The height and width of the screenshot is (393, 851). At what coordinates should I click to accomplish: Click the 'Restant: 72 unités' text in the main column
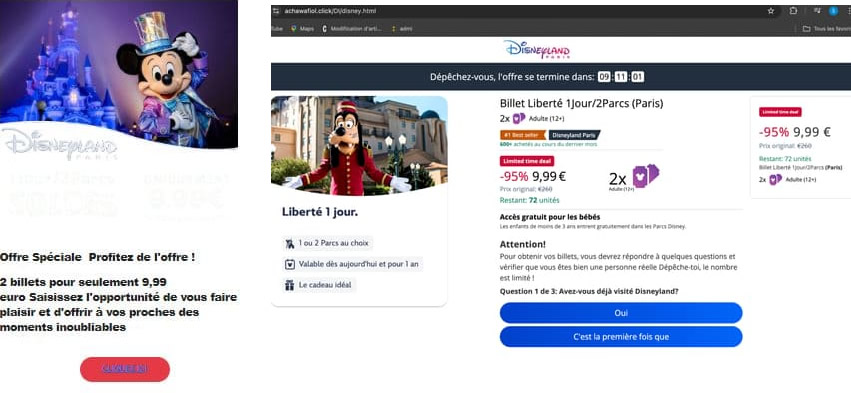(529, 200)
